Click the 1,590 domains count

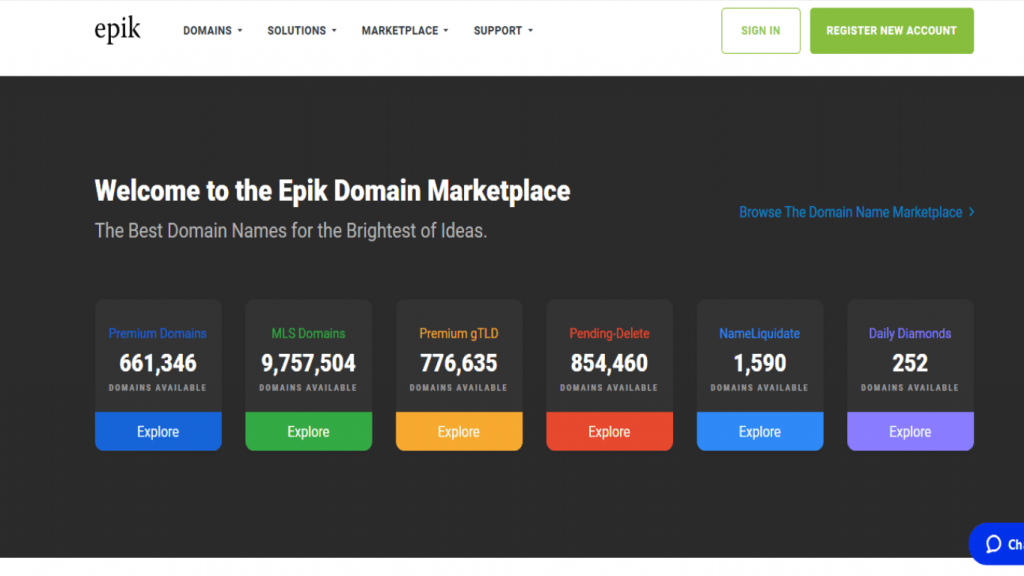pos(760,363)
